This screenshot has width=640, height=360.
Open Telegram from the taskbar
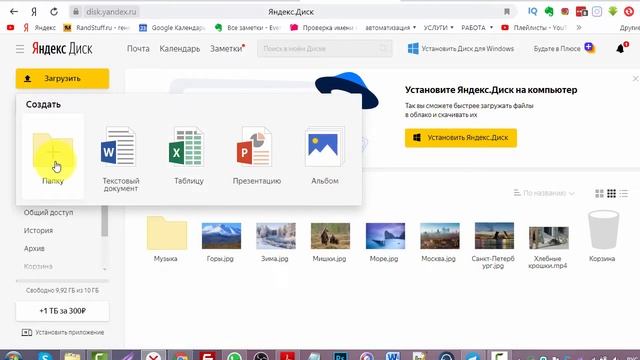(473, 356)
